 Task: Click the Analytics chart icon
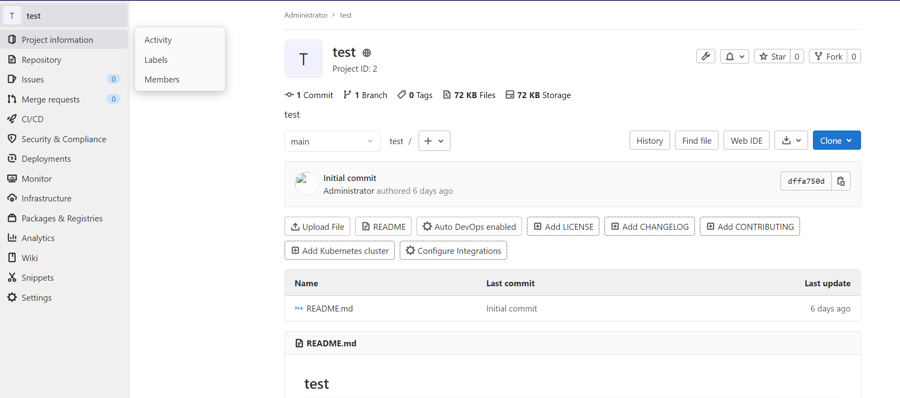(11, 238)
